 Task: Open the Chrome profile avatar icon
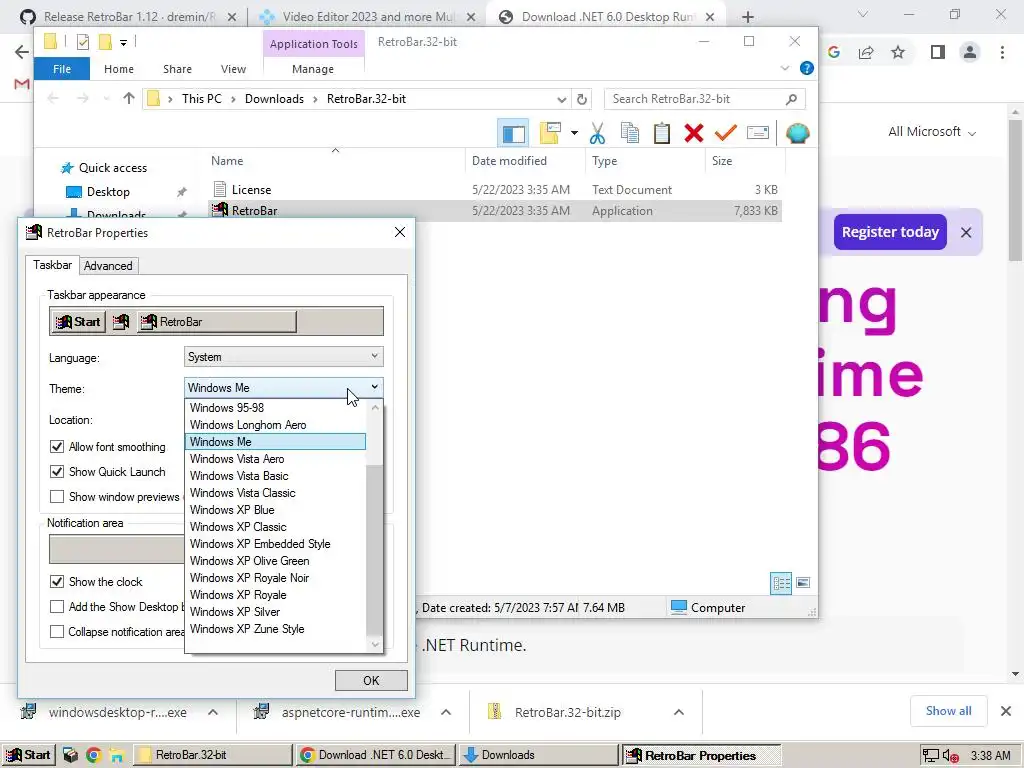pyautogui.click(x=970, y=52)
